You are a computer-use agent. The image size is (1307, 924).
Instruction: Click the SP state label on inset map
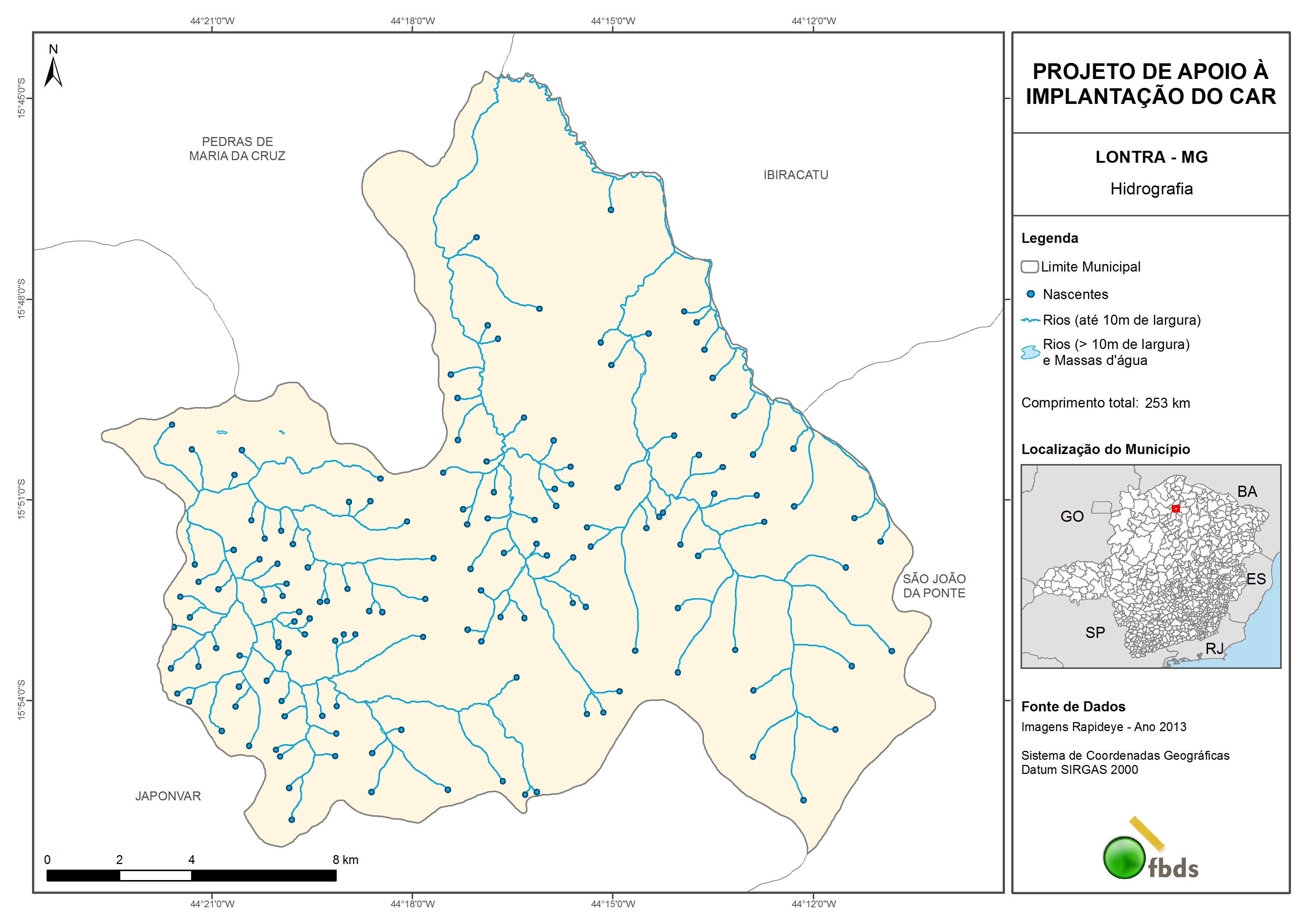click(x=1095, y=632)
